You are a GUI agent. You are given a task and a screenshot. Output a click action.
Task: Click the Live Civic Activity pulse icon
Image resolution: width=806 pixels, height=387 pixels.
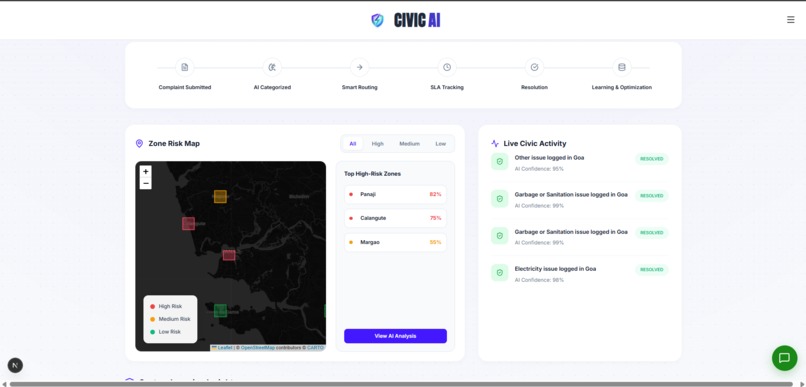coord(495,143)
